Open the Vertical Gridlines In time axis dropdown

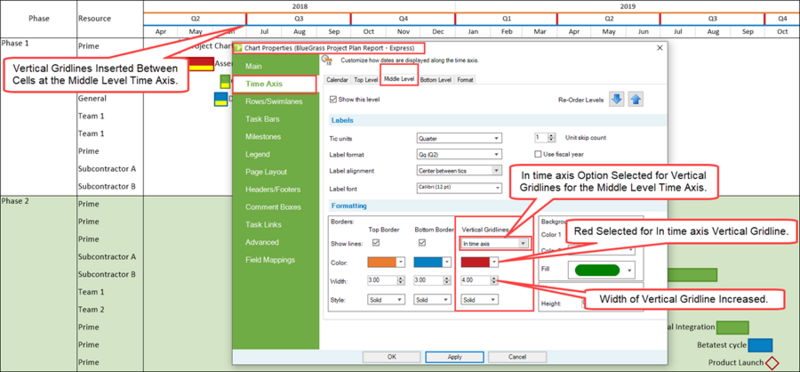pyautogui.click(x=494, y=244)
